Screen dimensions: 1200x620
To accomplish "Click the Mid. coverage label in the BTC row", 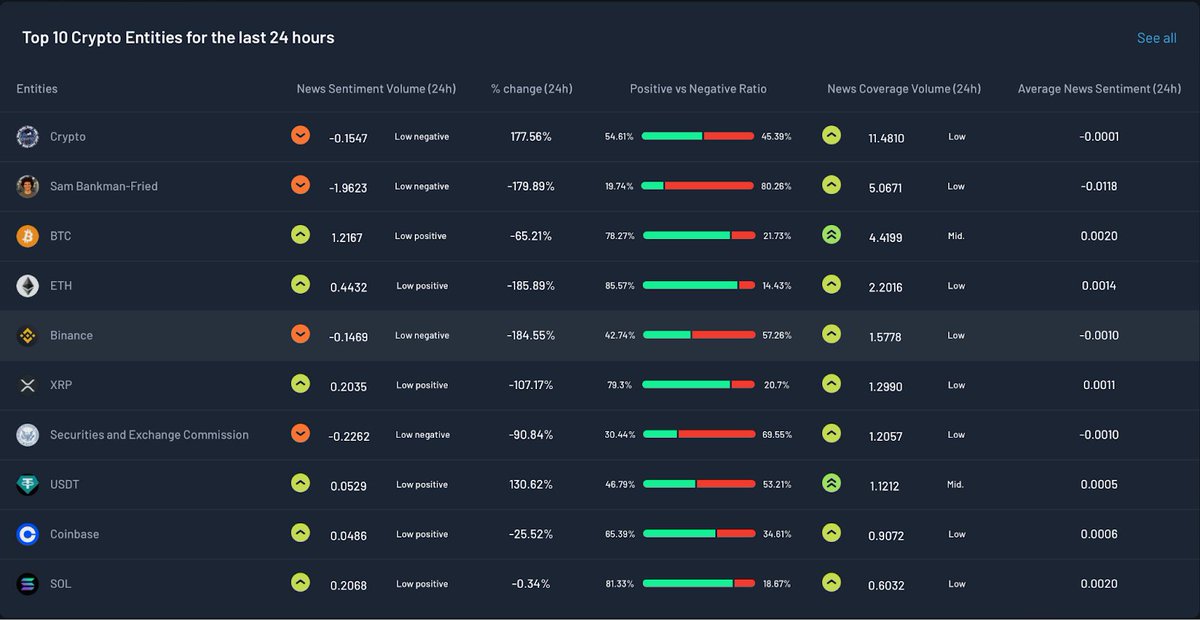I will (955, 236).
